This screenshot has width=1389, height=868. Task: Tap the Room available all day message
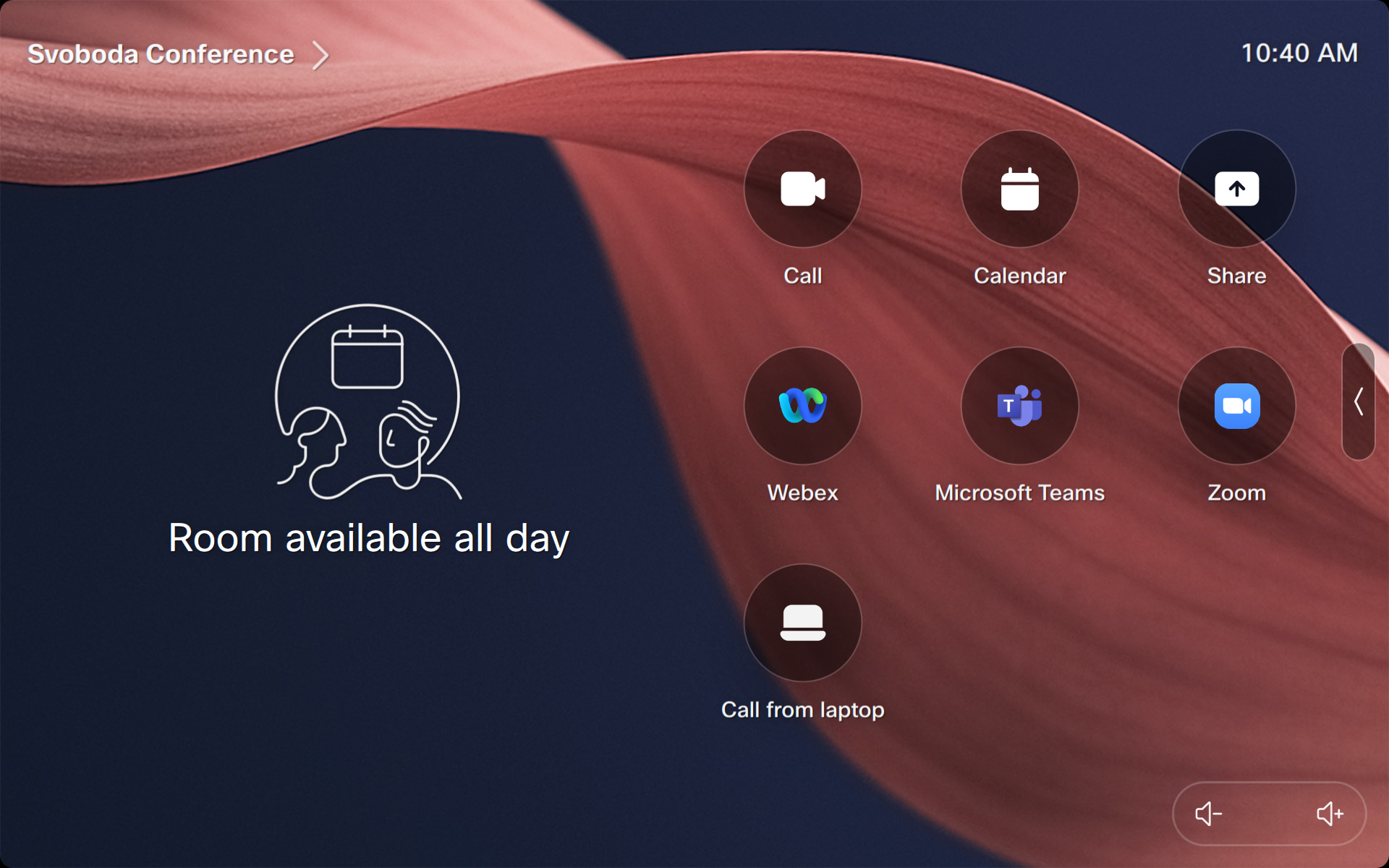368,537
